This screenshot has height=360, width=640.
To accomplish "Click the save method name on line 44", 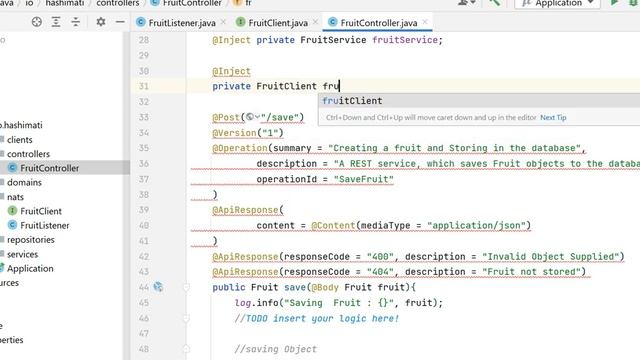I will (295, 287).
